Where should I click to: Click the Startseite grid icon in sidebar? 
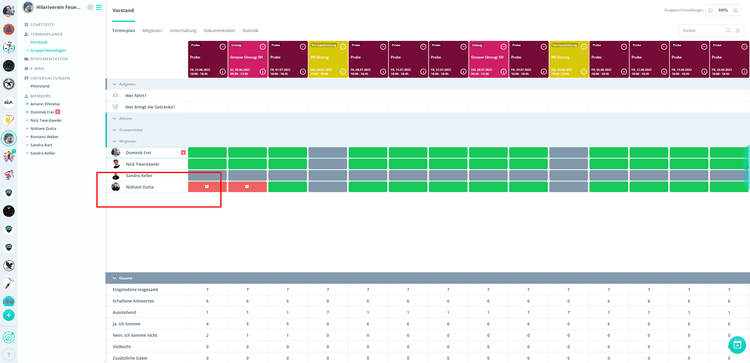(x=26, y=24)
